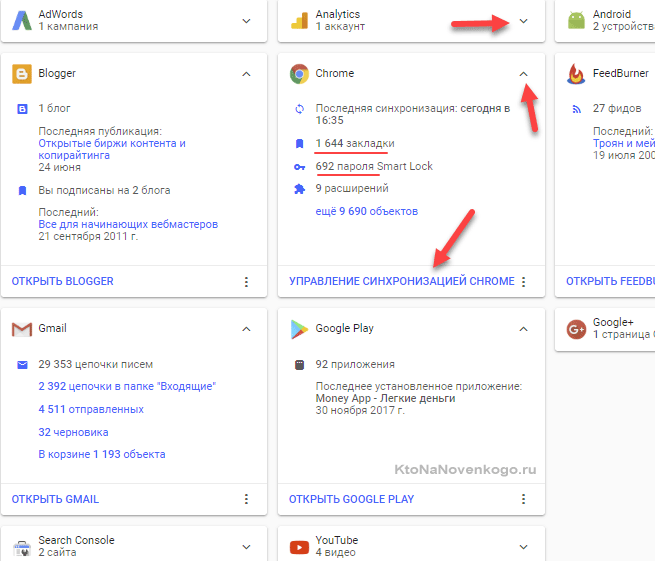Click the AdWords logo icon
Viewport: 655px width, 561px height.
pos(22,20)
